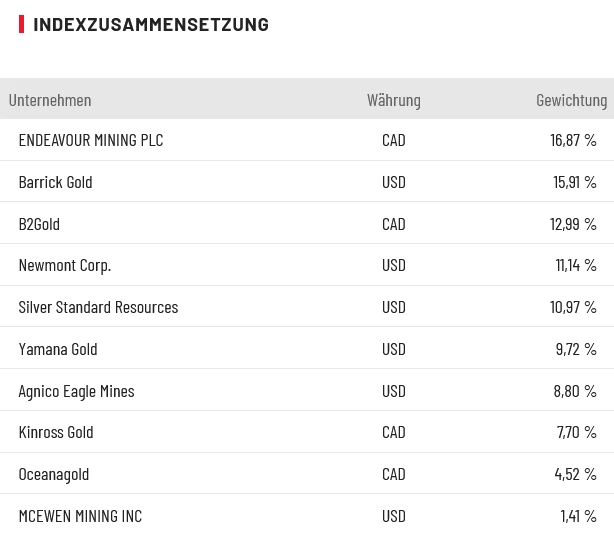
Task: Click the Gewichtung column header
Action: coord(571,100)
